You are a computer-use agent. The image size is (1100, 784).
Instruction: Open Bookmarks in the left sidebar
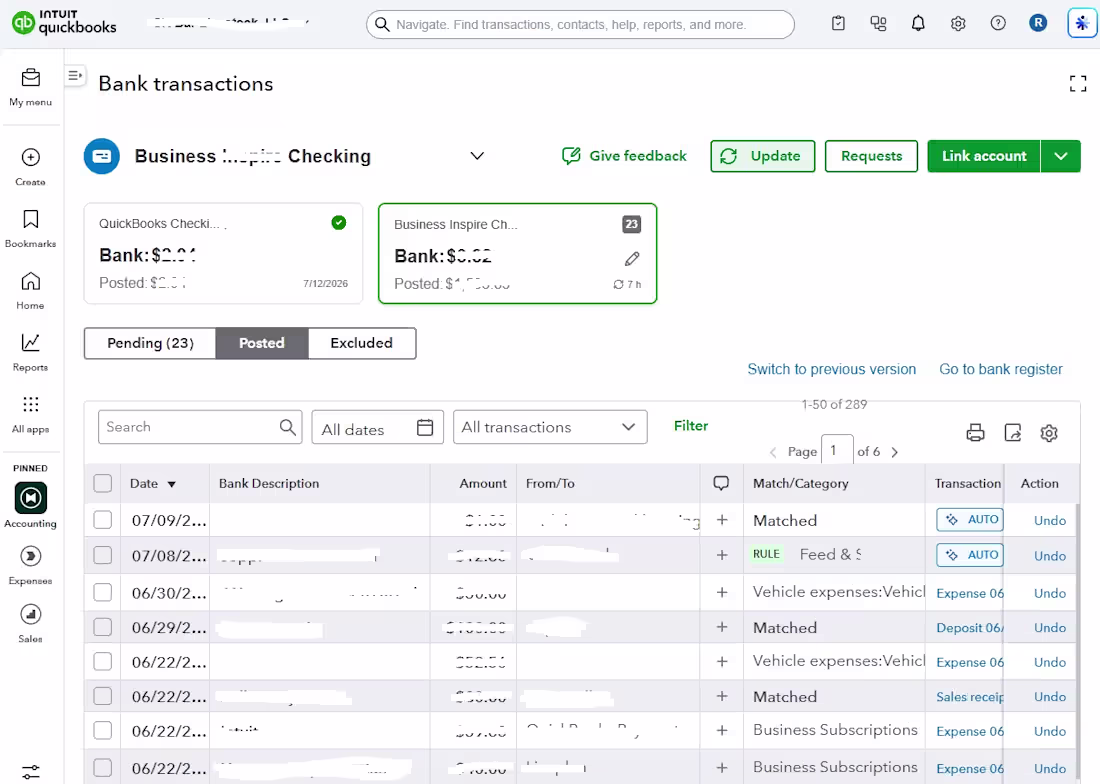tap(30, 229)
